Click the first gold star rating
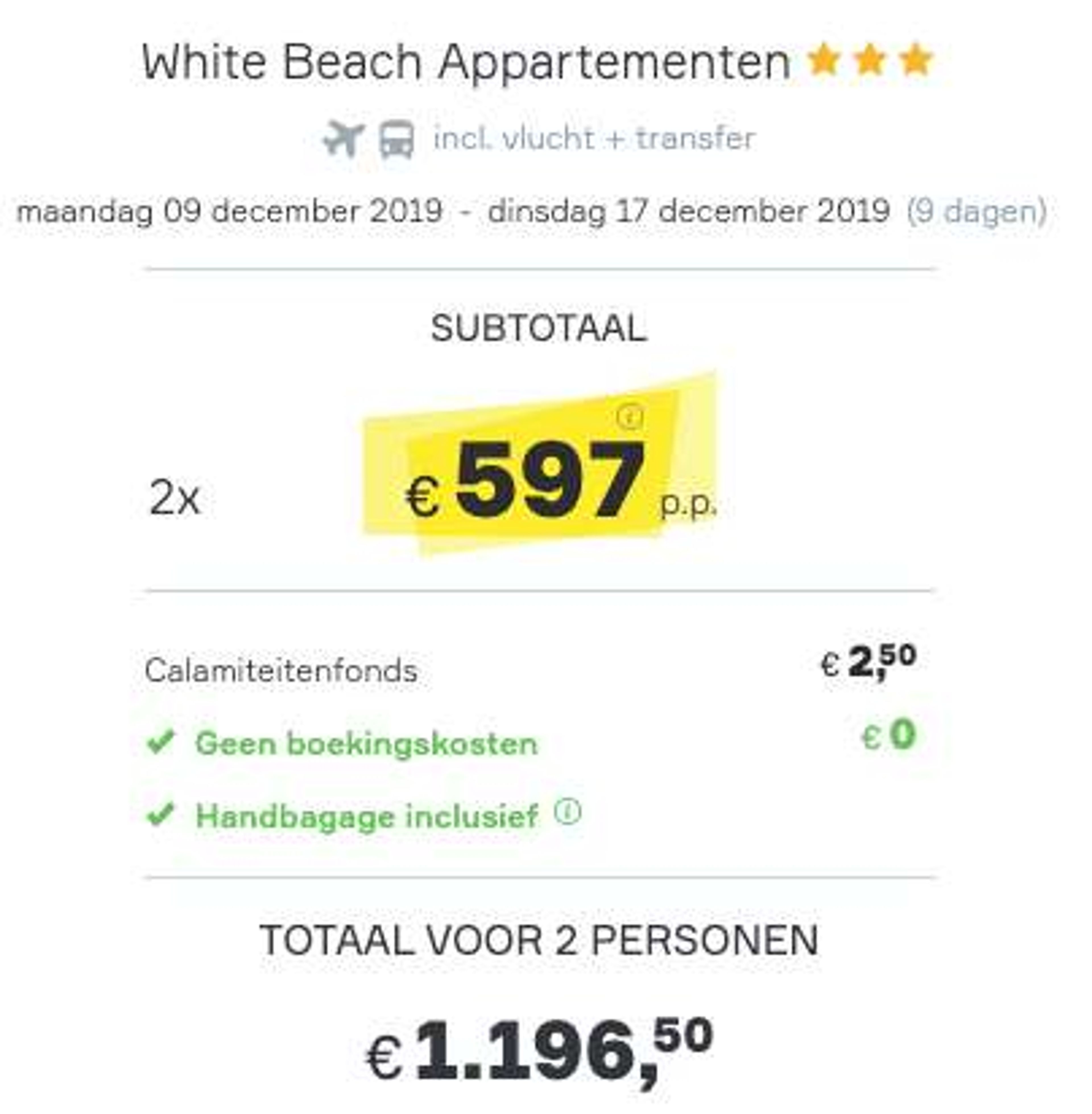 tap(824, 60)
